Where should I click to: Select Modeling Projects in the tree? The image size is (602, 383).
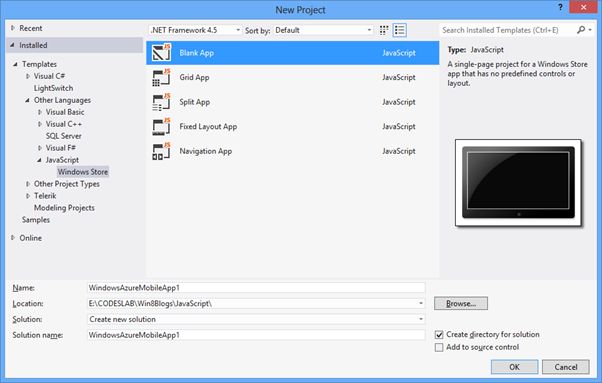[x=64, y=208]
